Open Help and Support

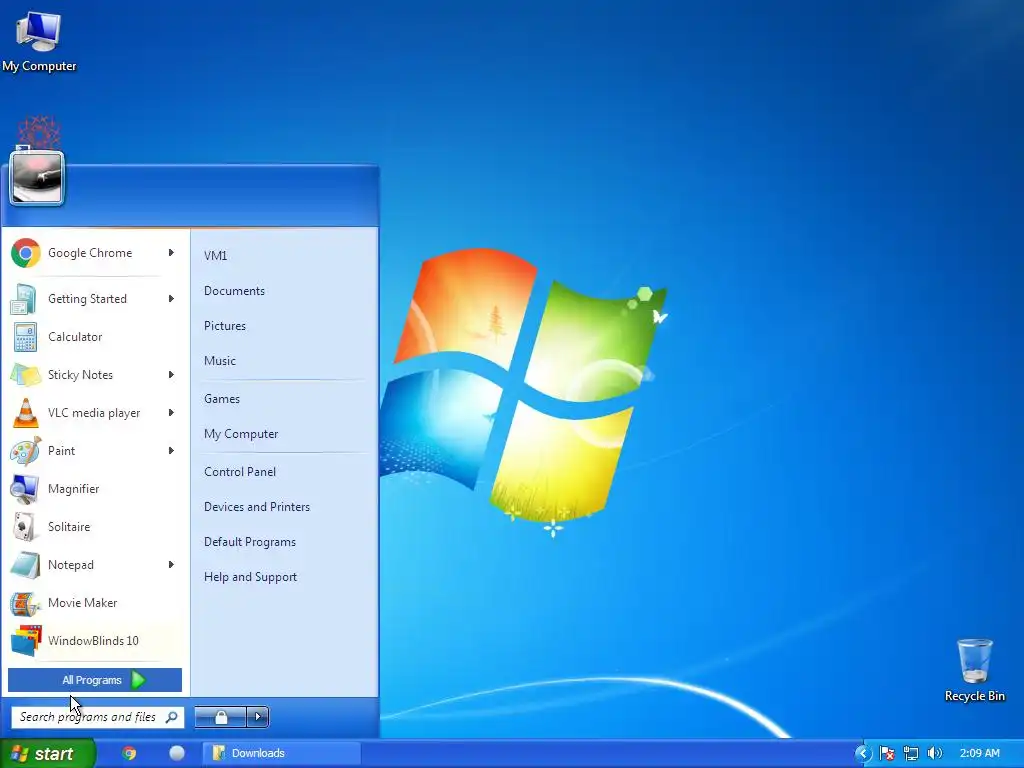(250, 577)
